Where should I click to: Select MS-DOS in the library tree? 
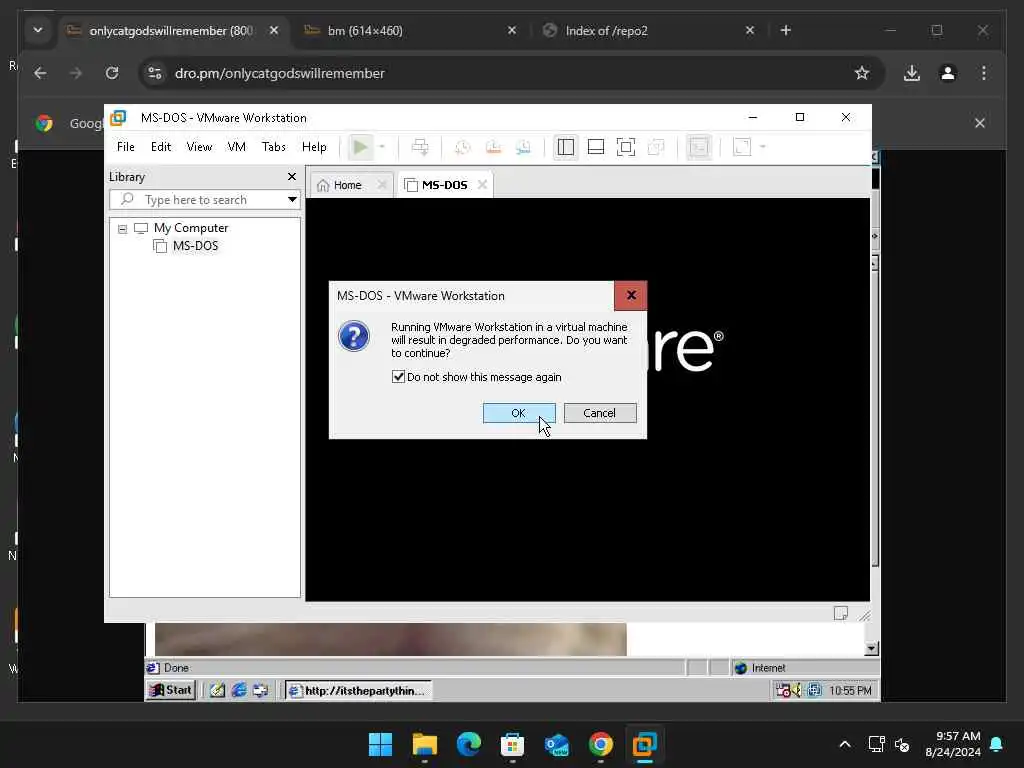pos(195,246)
